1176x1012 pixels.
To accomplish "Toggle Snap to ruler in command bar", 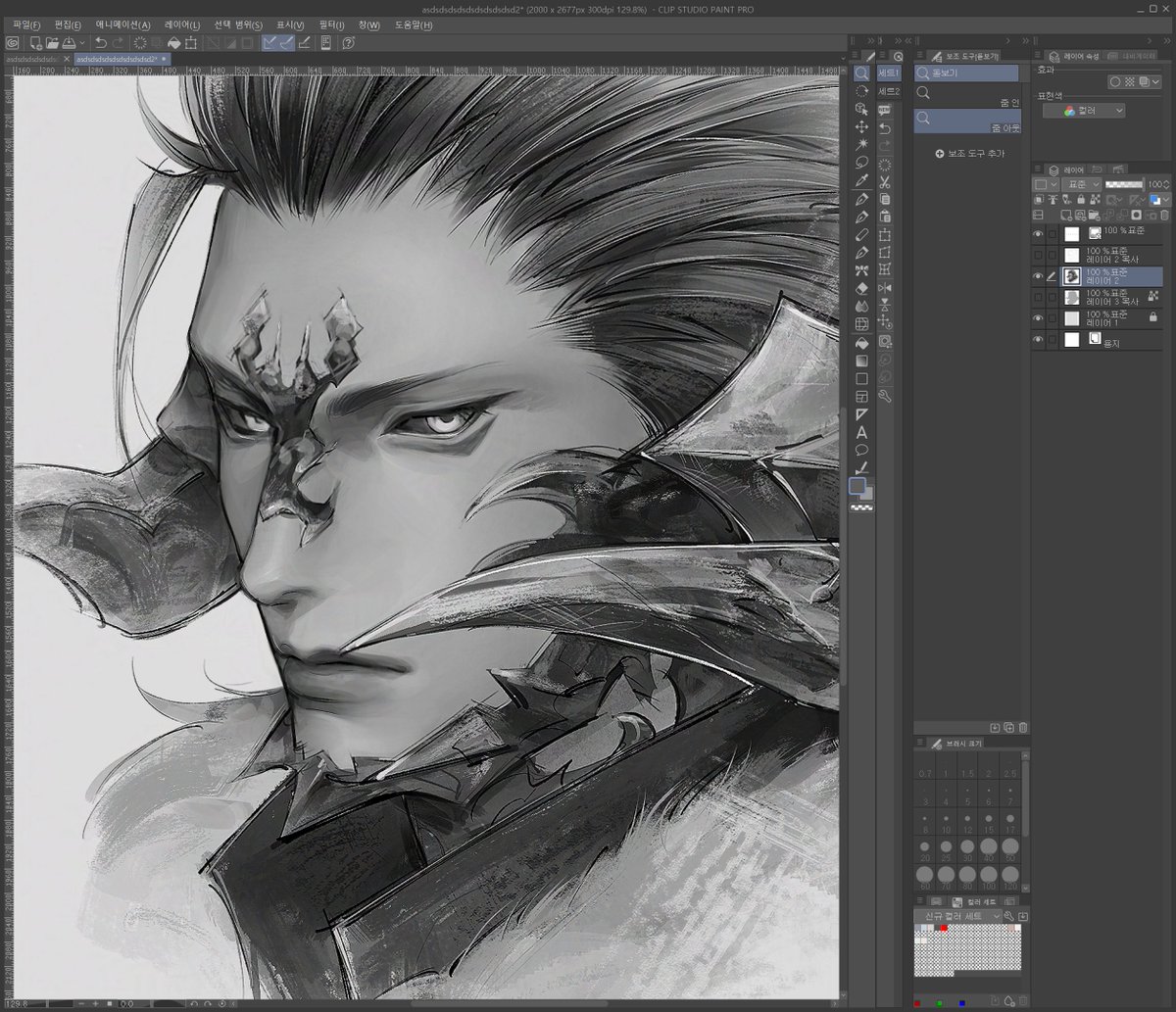I will [x=270, y=43].
